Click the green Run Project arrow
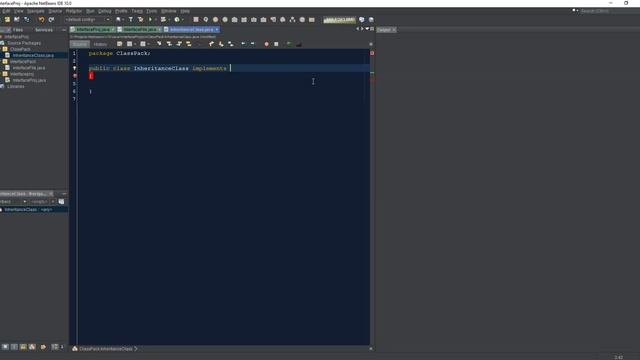This screenshot has width=640, height=360. tap(150, 20)
